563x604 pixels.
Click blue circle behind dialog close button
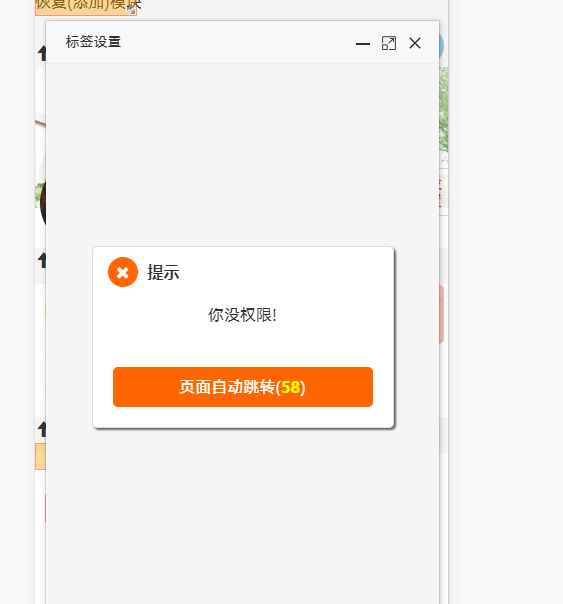[x=441, y=46]
